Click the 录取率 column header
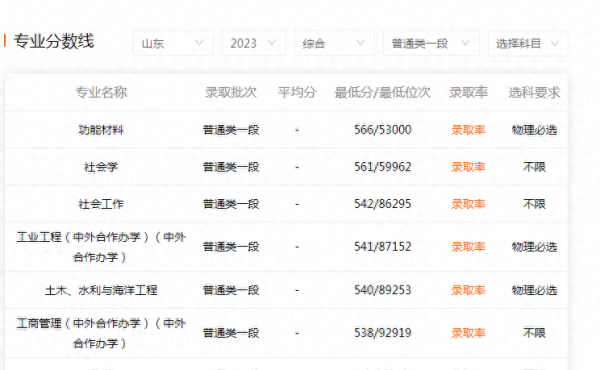This screenshot has width=600, height=370. tap(468, 93)
